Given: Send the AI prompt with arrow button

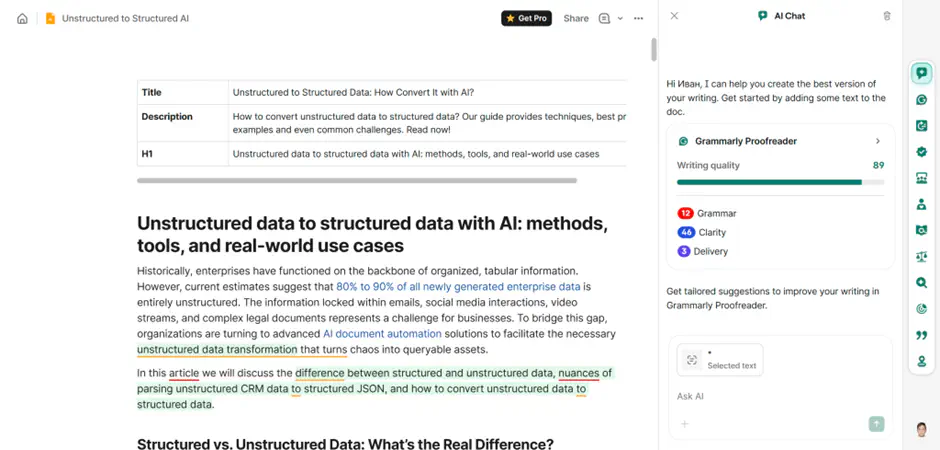Looking at the screenshot, I should [876, 424].
